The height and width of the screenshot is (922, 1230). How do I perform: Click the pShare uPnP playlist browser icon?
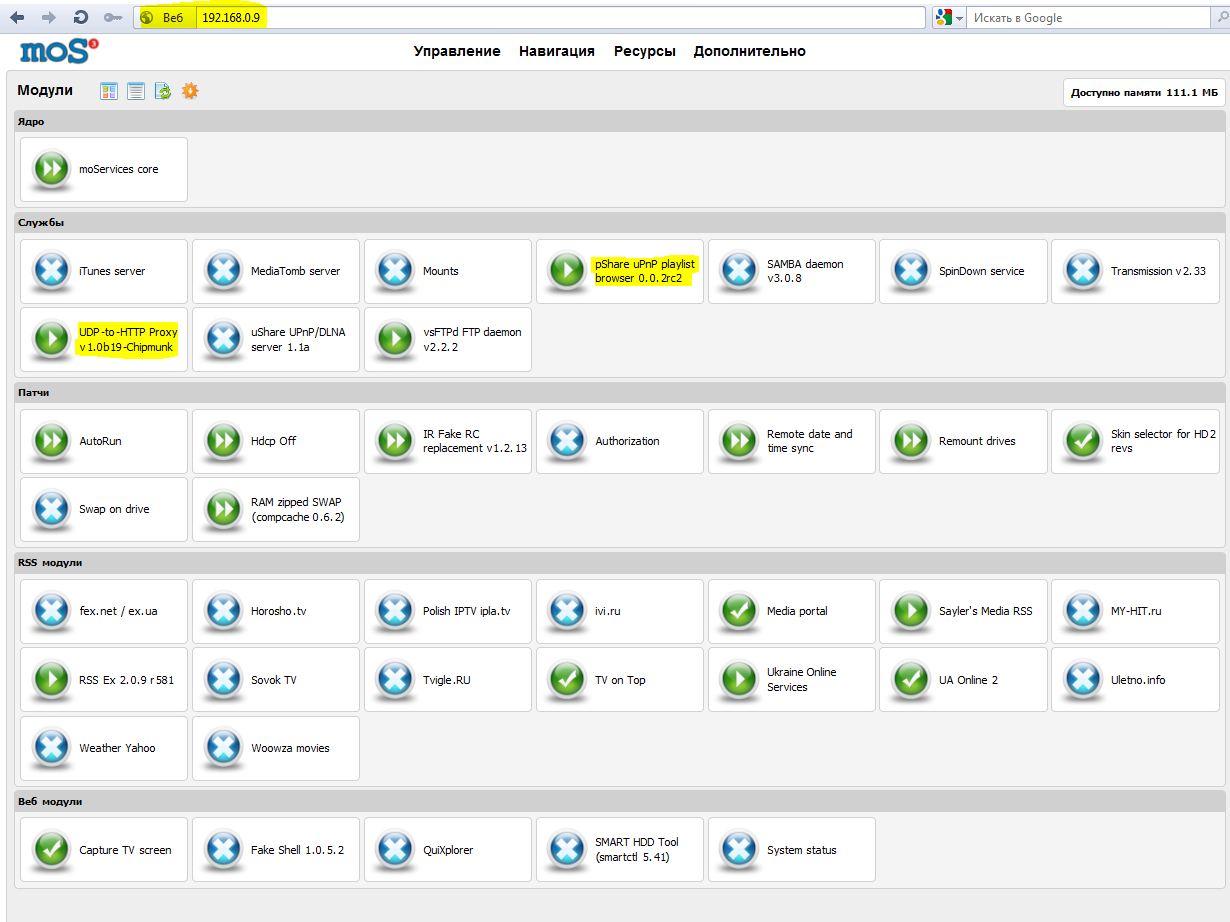click(567, 271)
